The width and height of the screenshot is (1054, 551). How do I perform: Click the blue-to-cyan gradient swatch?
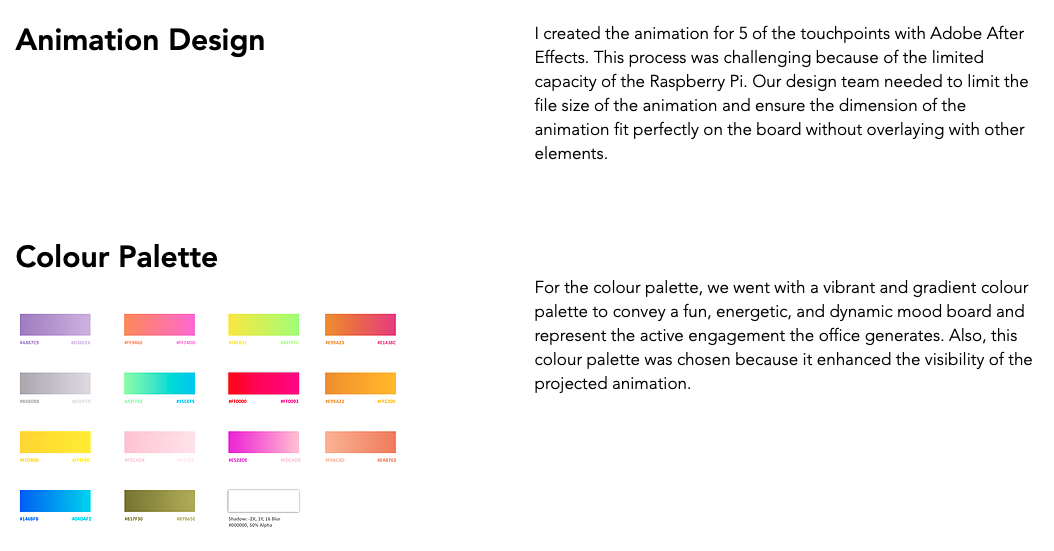55,500
